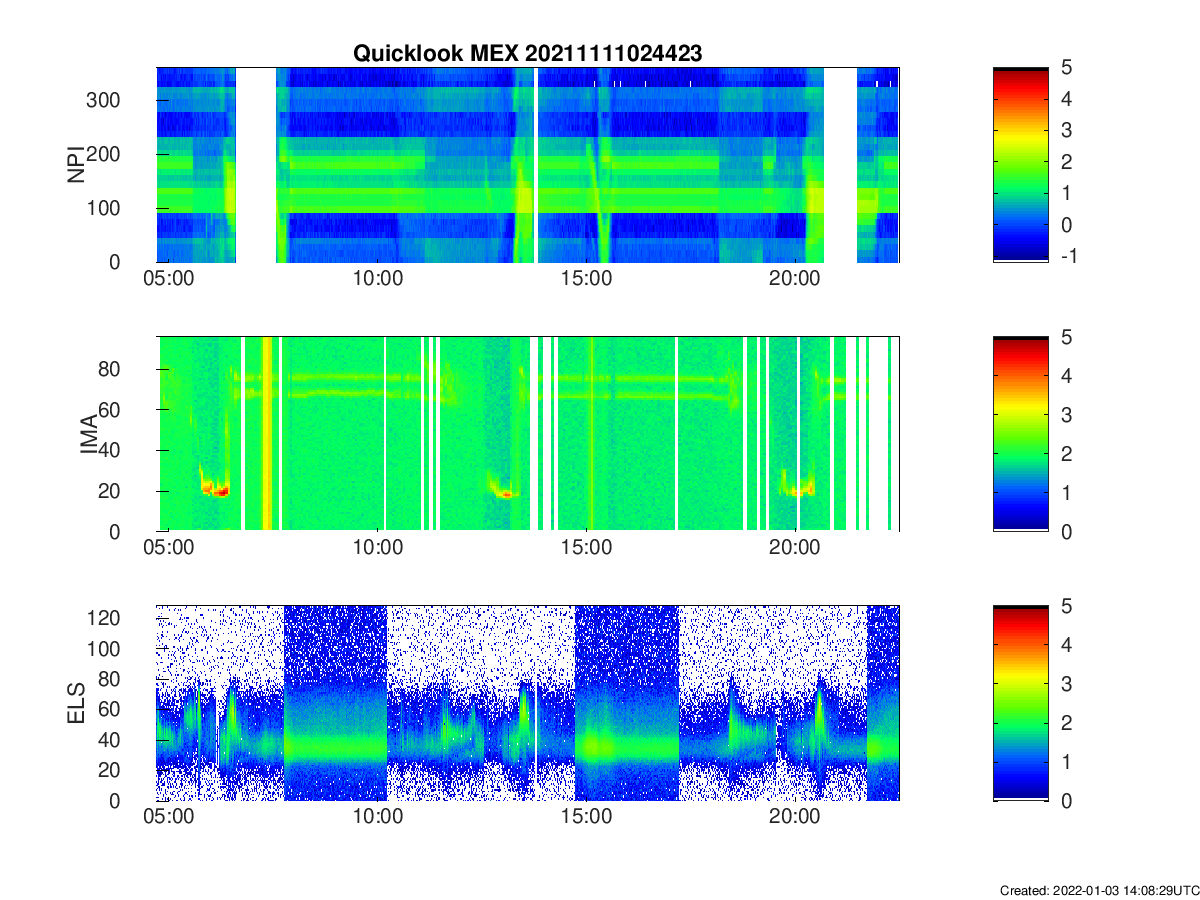The height and width of the screenshot is (900, 1200).
Task: Click the IMA panel's 15:00 time tick
Action: [x=586, y=547]
